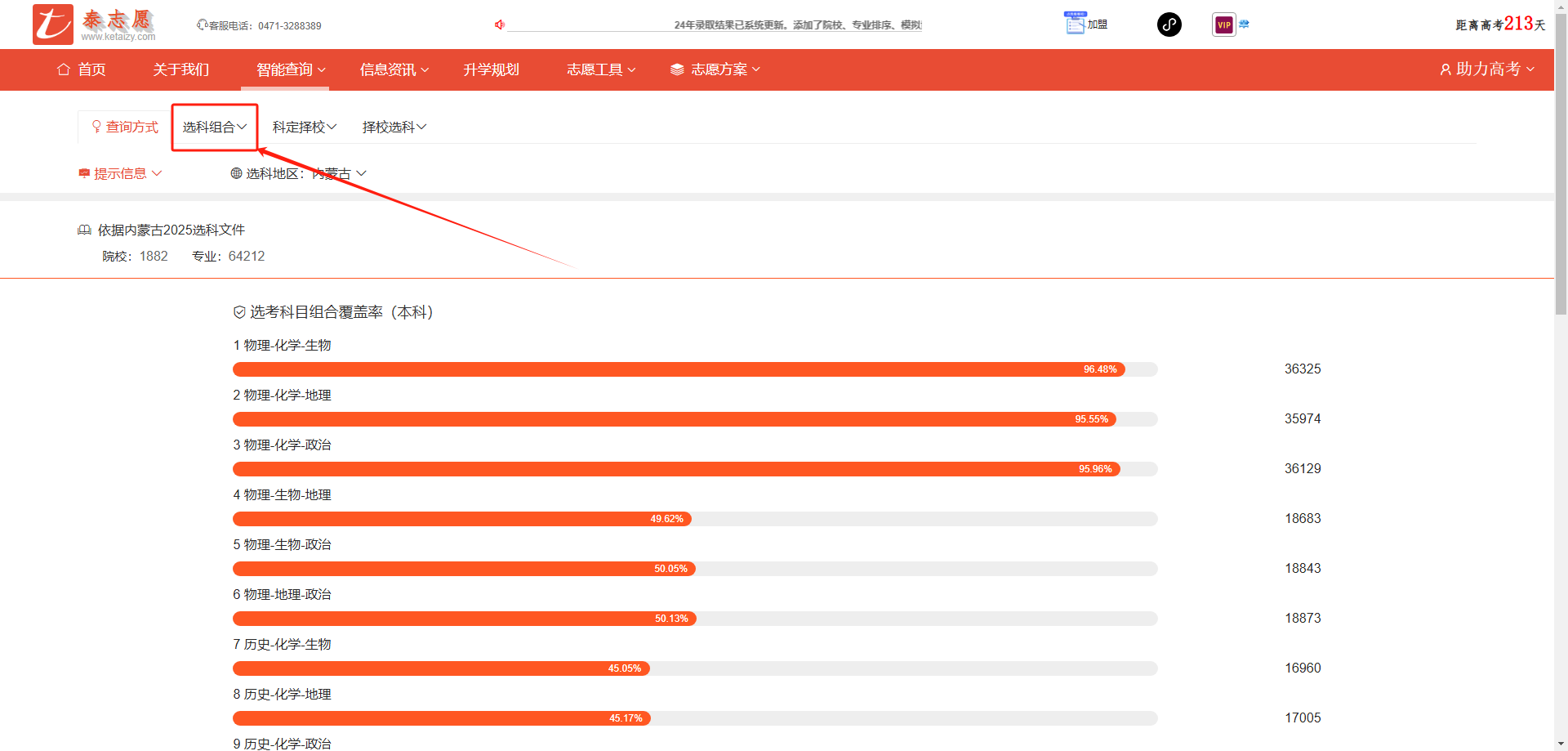Viewport: 1568px width, 751px height.
Task: Click the 泰志愿 logo icon
Action: [53, 24]
